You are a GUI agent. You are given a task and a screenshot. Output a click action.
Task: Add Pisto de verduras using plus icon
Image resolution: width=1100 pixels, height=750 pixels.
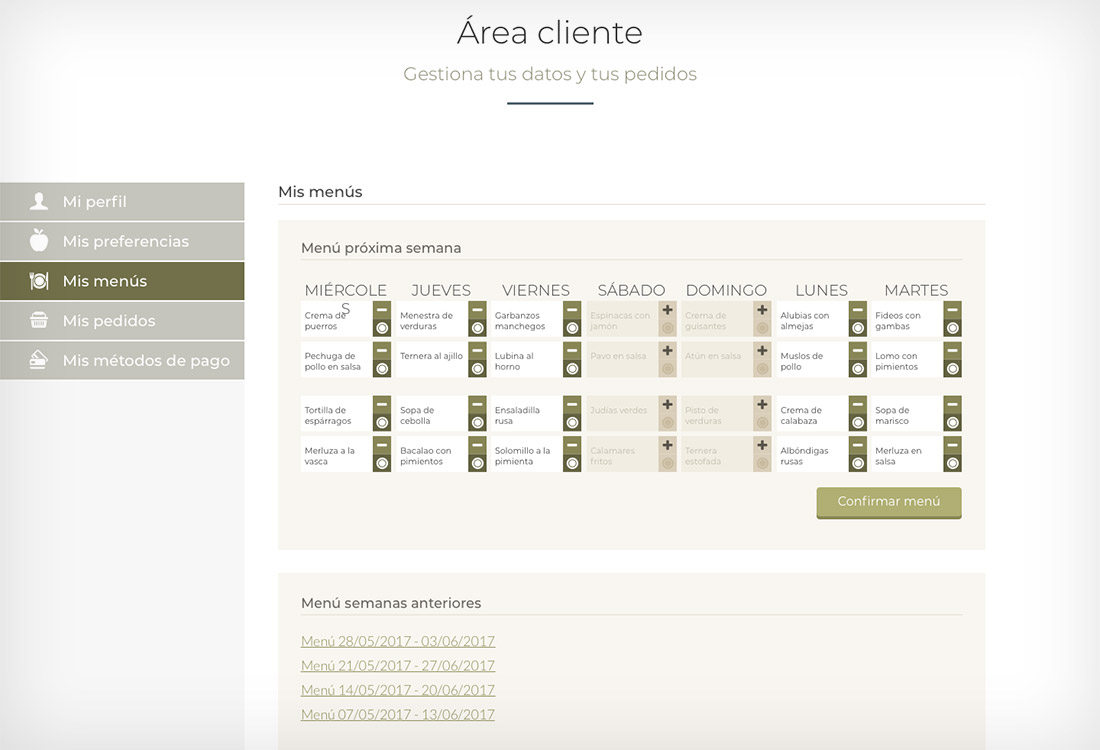pyautogui.click(x=762, y=405)
